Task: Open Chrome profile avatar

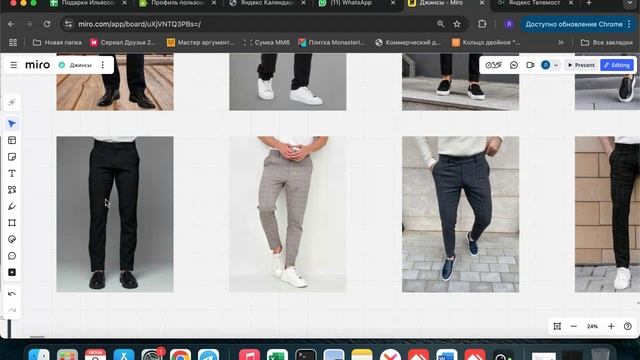Action: coord(509,24)
